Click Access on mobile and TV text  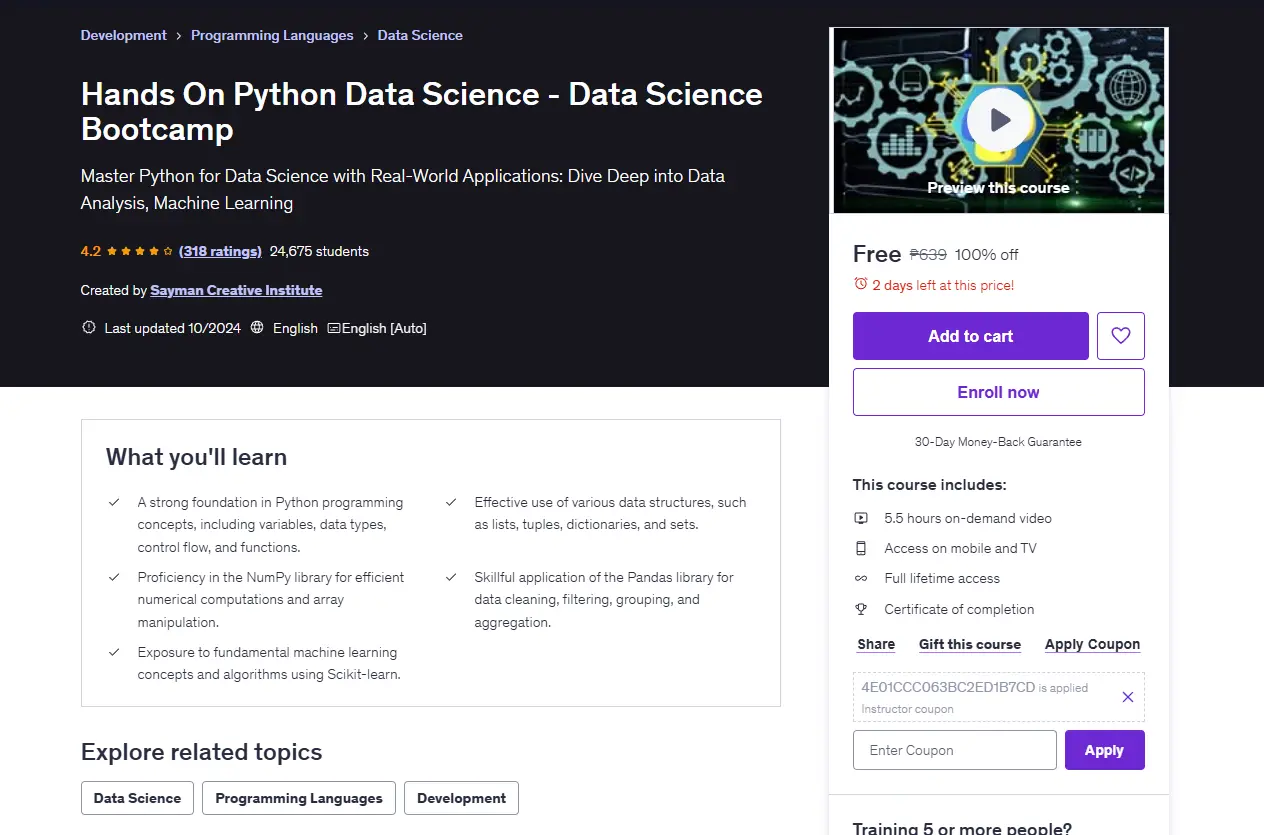tap(960, 548)
